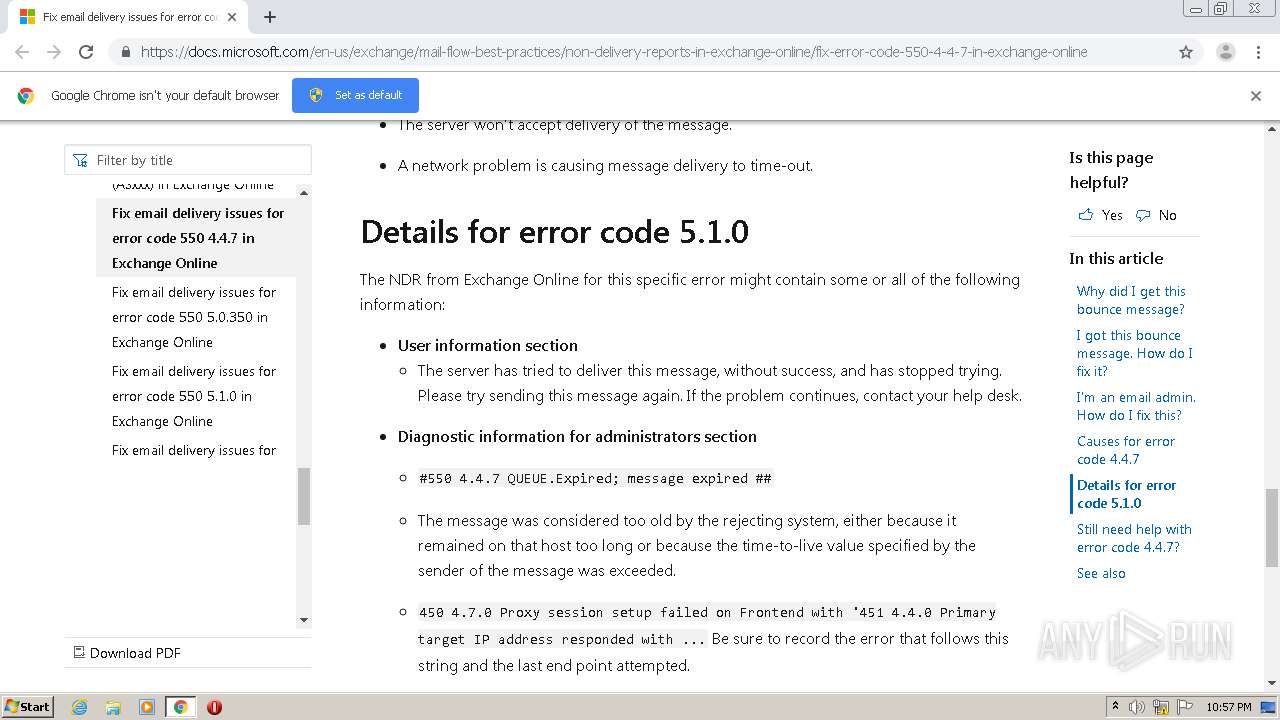This screenshot has width=1280, height=720.
Task: Click the User information section text
Action: tap(488, 345)
